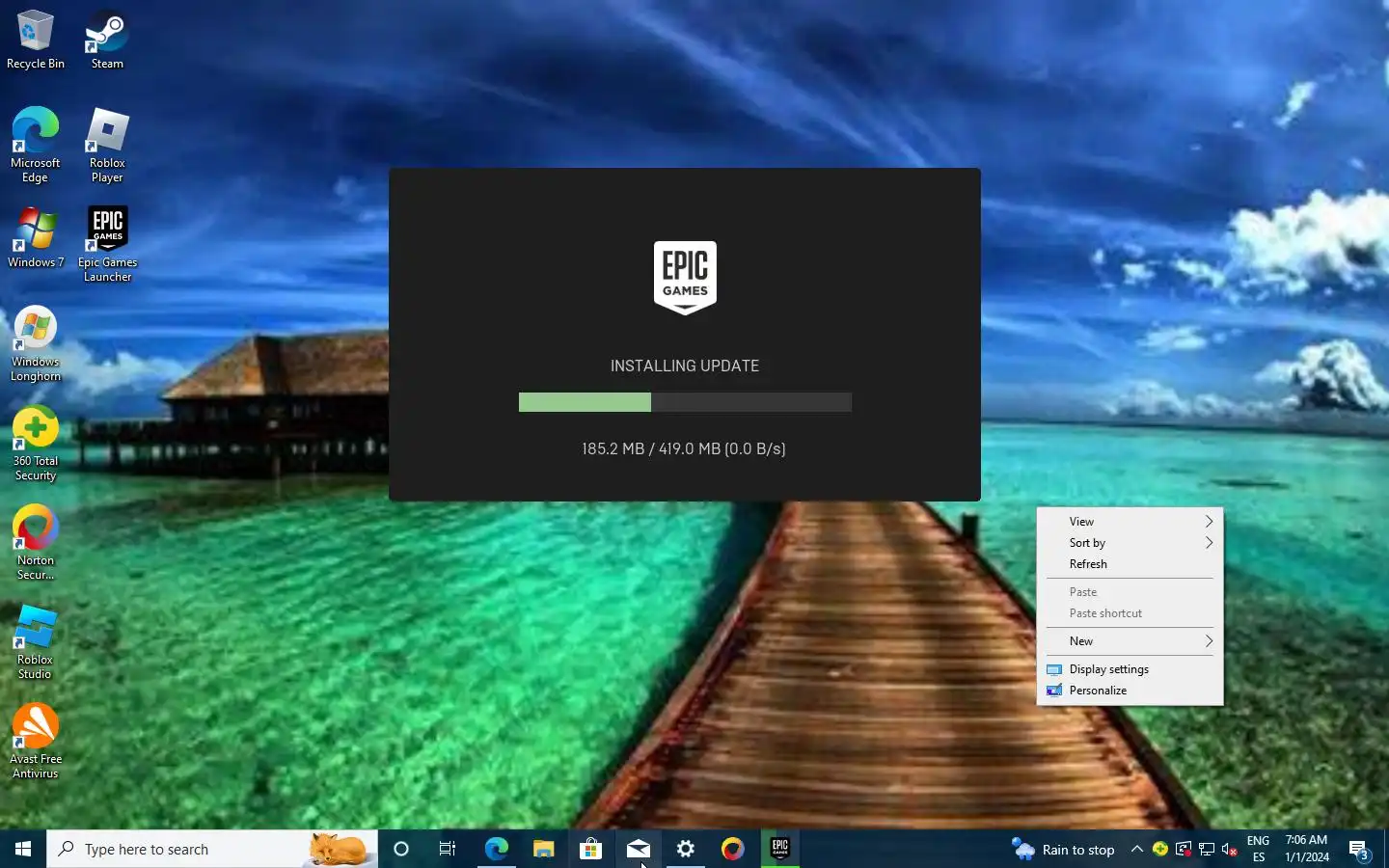Show hidden tray icons with the chevron
Viewport: 1389px width, 868px height.
1137,849
